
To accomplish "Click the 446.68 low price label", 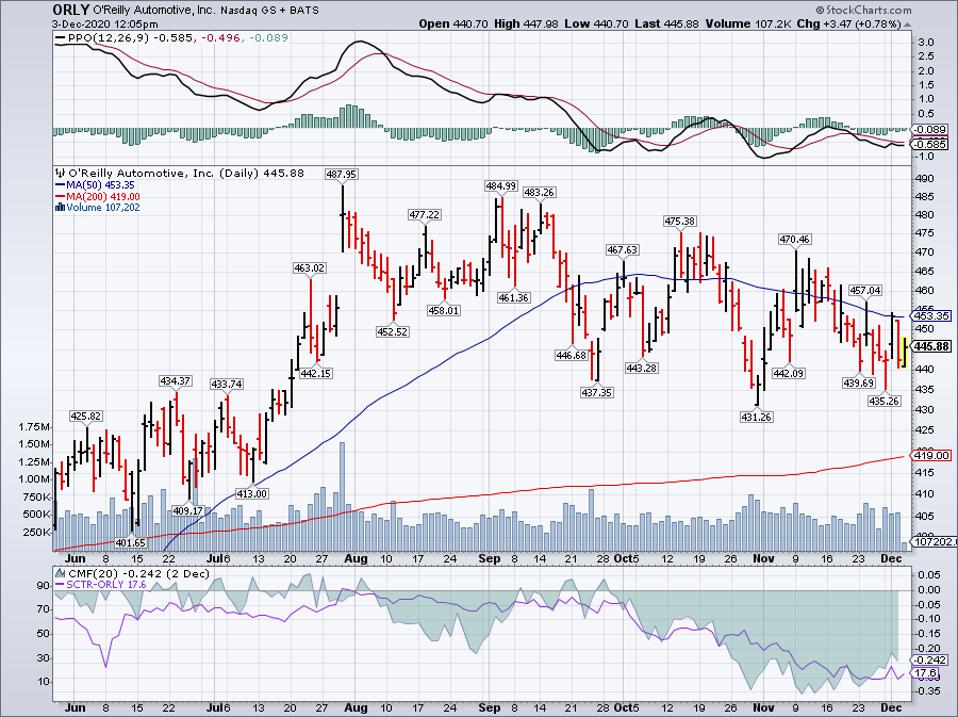I will (x=571, y=355).
